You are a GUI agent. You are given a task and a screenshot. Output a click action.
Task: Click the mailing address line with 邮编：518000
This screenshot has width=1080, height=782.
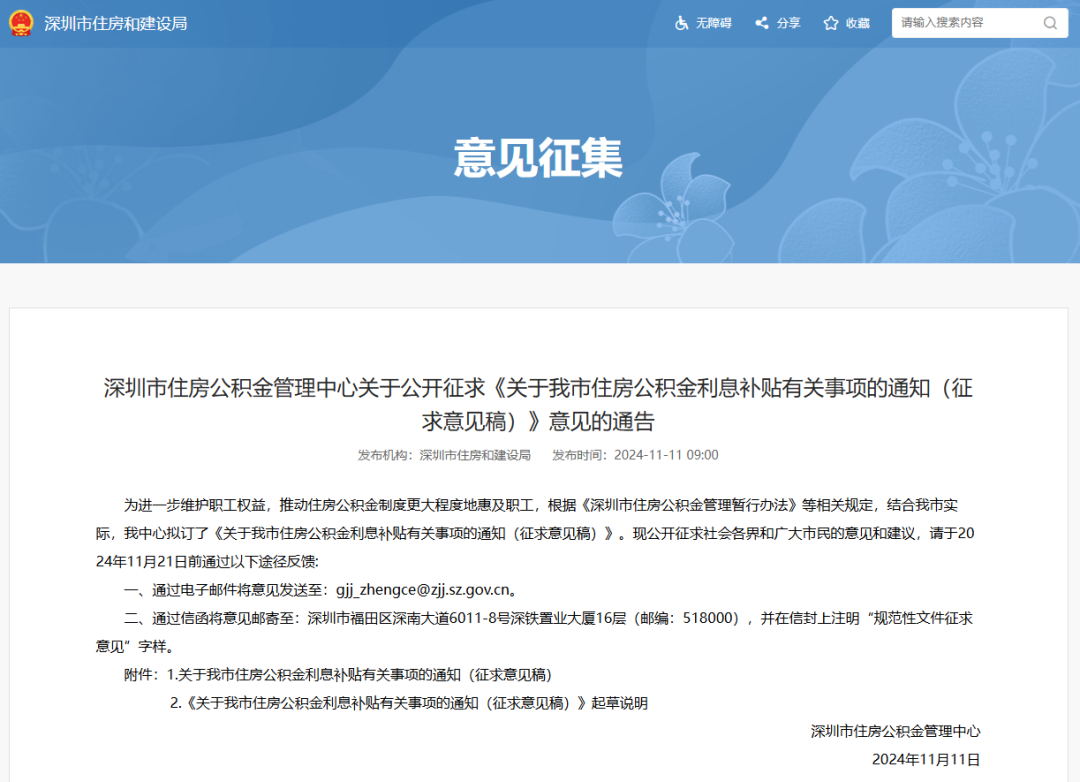[534, 632]
